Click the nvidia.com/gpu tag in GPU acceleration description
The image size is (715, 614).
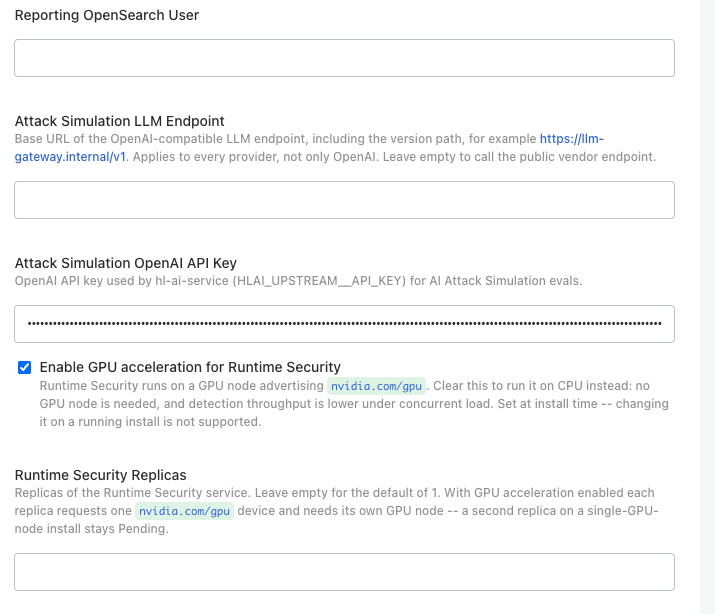coord(376,386)
